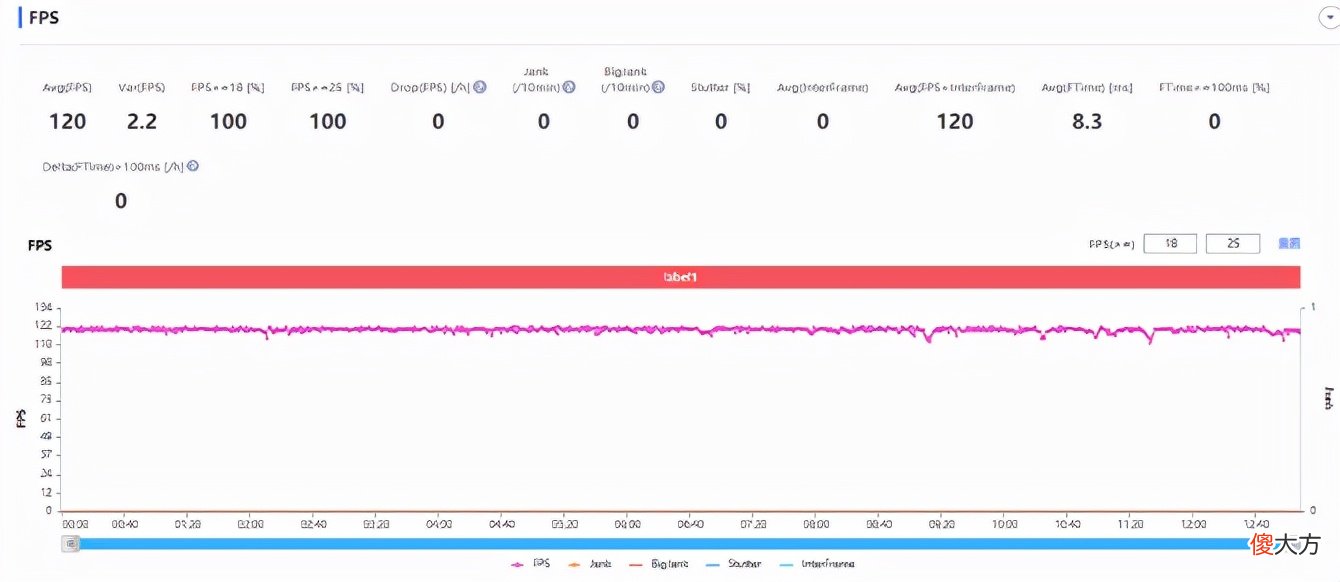Click the blue reset link beside threshold fields
Screen dimensions: 1340x582
(1289, 243)
